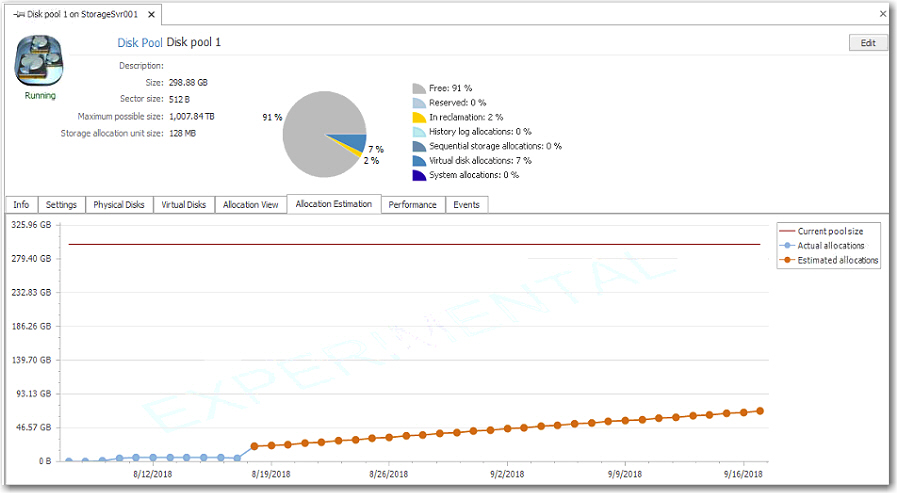Image resolution: width=897 pixels, height=493 pixels.
Task: Click the Virtual disk allocations legend swatch
Action: click(419, 160)
